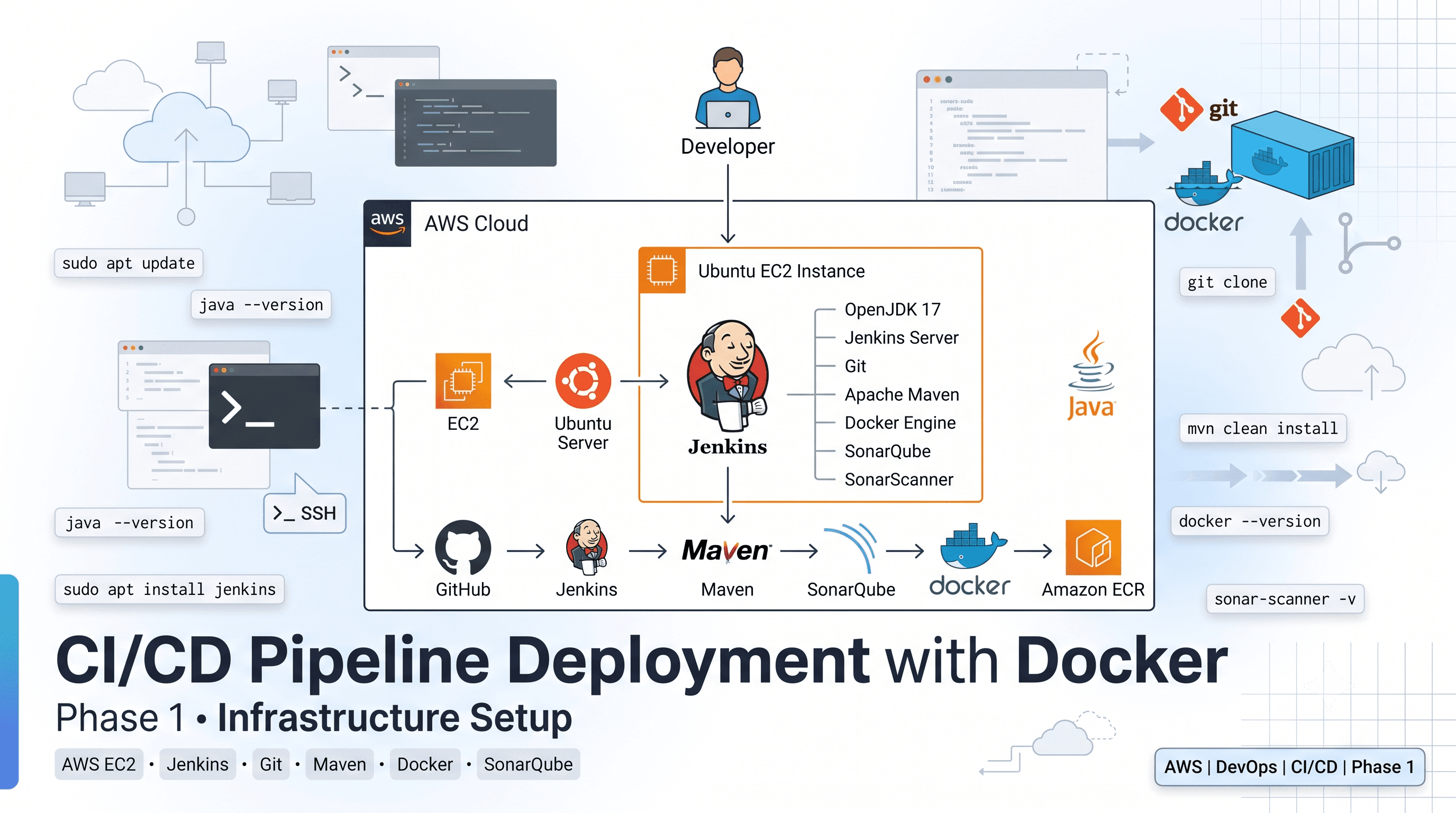This screenshot has width=1456, height=813.
Task: Click the OpenJDK 17 list entry
Action: tap(893, 309)
